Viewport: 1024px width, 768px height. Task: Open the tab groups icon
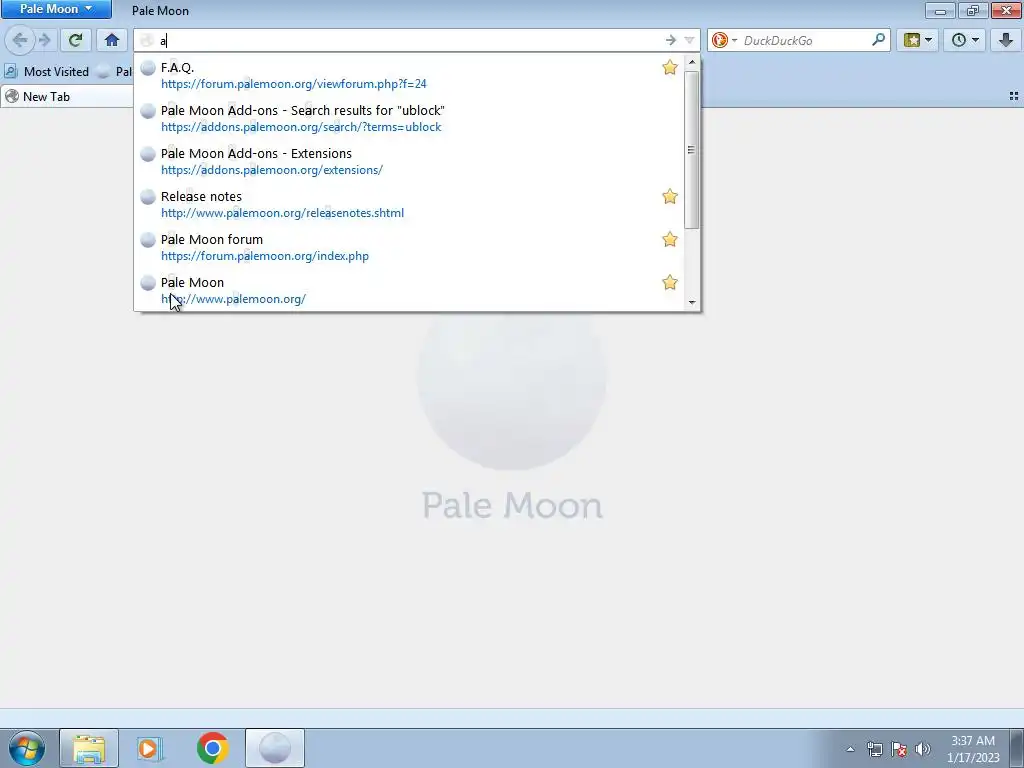1014,96
